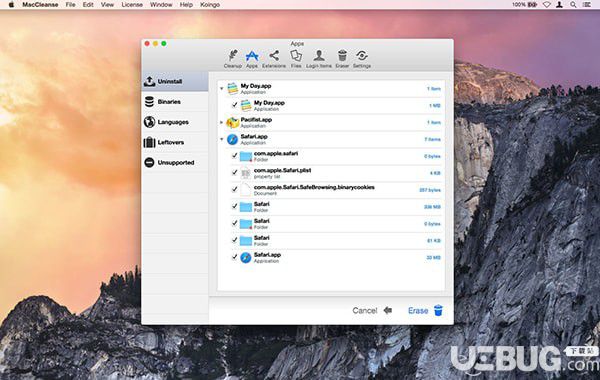Click the '1 item' count for Pacifist.app

point(434,122)
